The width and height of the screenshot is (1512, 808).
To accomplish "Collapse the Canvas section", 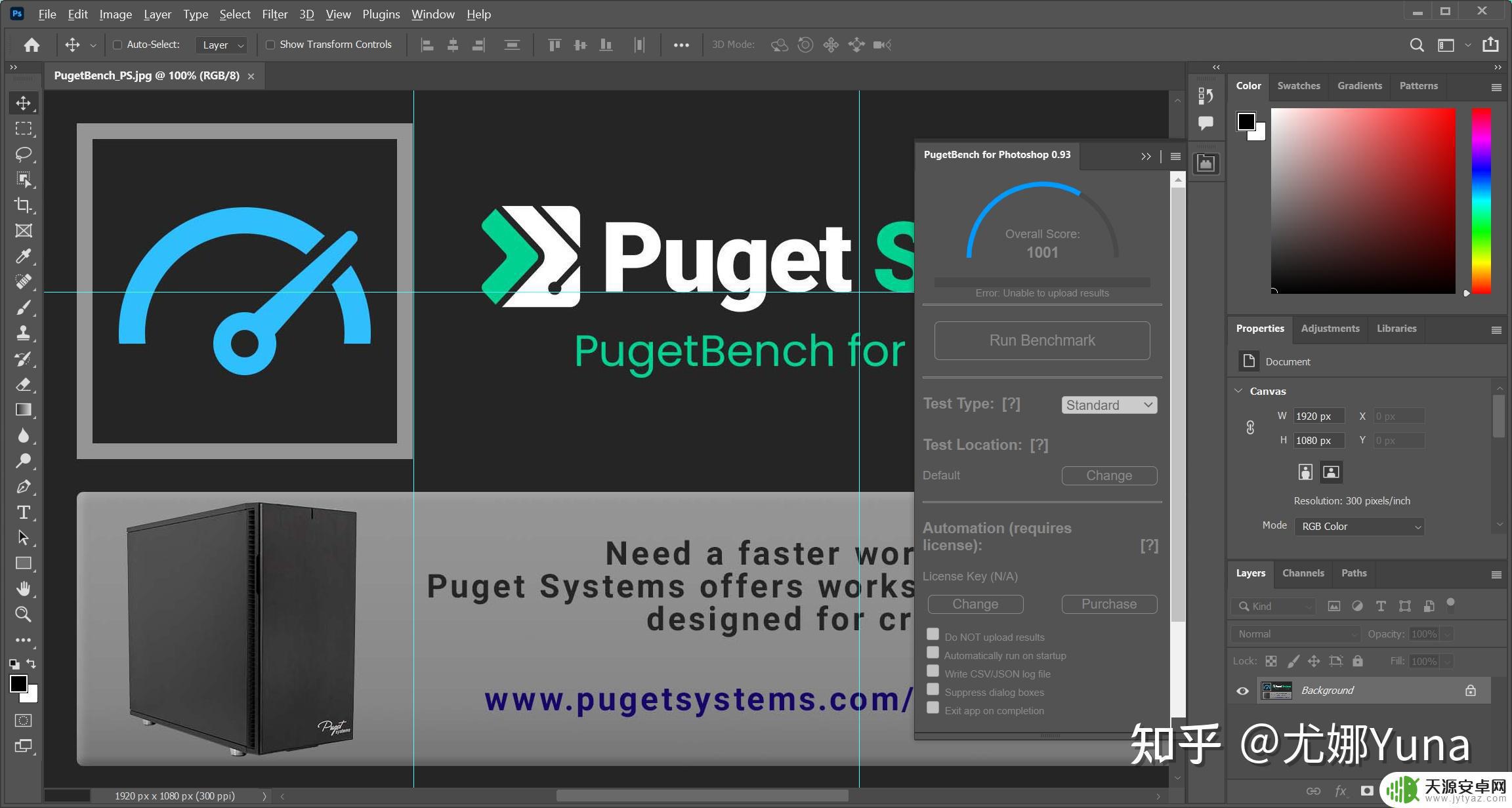I will [1238, 391].
